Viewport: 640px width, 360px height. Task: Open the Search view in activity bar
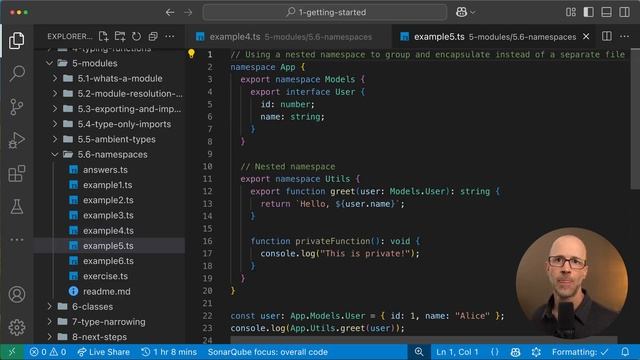[x=17, y=73]
